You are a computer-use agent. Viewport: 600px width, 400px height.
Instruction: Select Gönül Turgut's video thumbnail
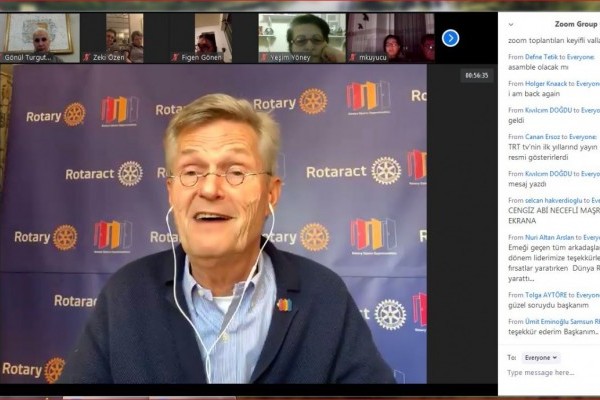coord(40,38)
